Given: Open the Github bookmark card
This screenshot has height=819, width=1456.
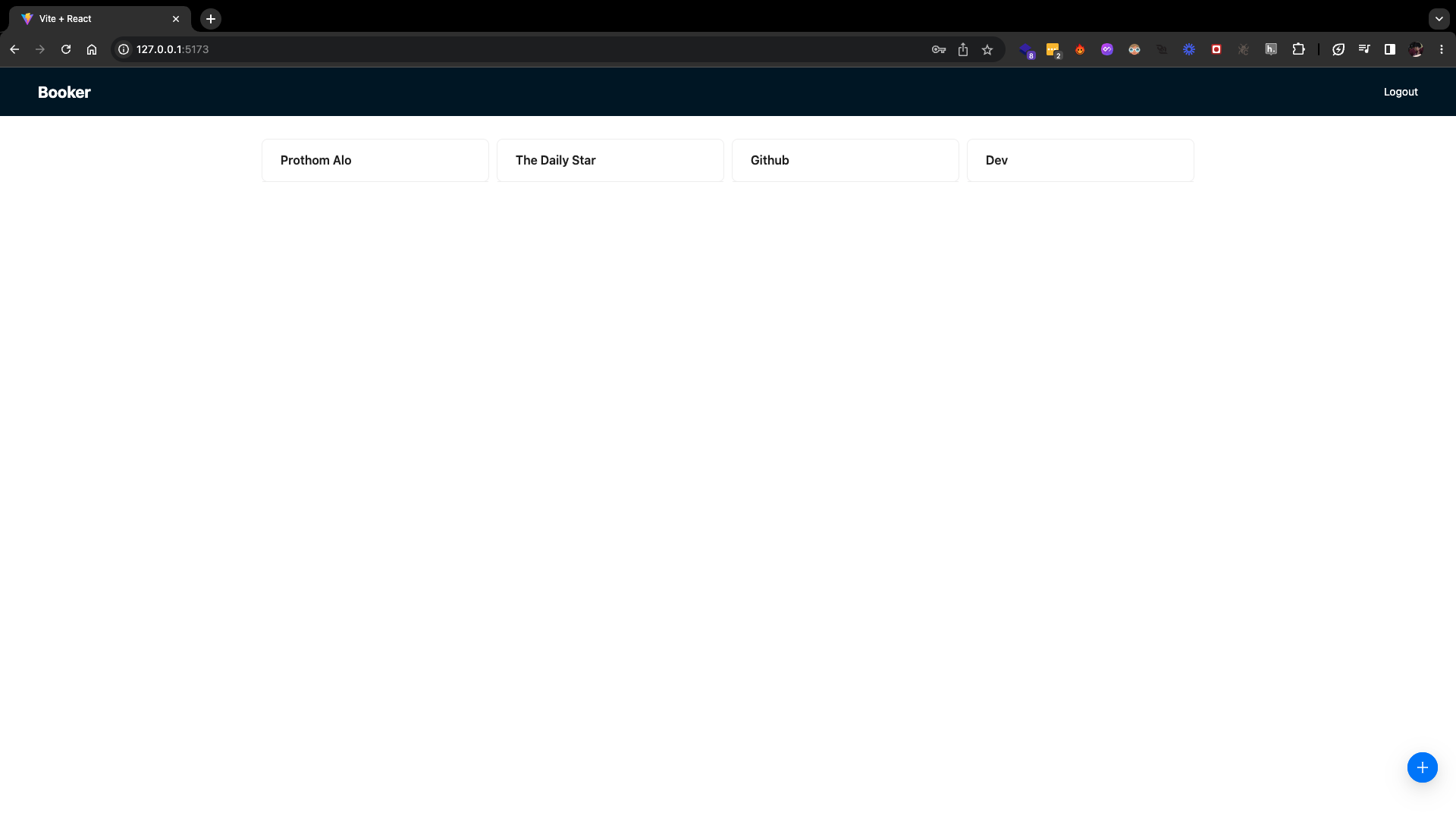Looking at the screenshot, I should tap(845, 160).
